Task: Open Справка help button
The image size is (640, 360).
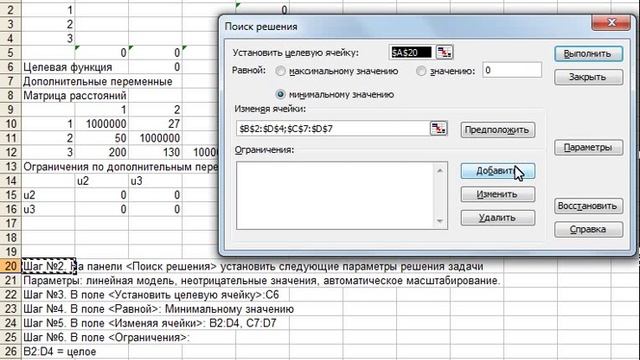Action: [x=588, y=229]
